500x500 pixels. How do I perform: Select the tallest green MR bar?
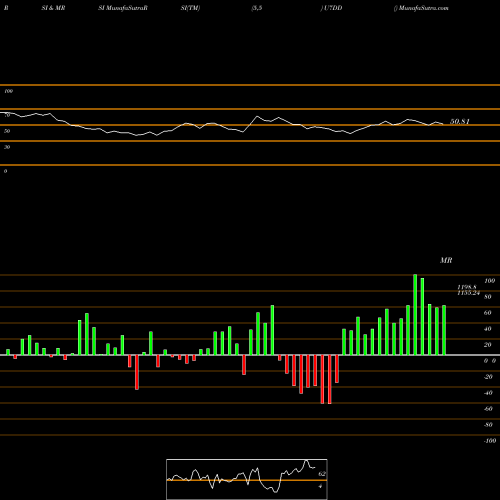(x=415, y=314)
